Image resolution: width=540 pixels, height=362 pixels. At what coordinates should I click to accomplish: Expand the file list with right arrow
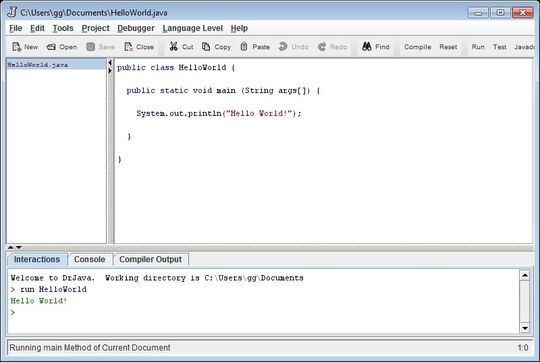pos(110,71)
